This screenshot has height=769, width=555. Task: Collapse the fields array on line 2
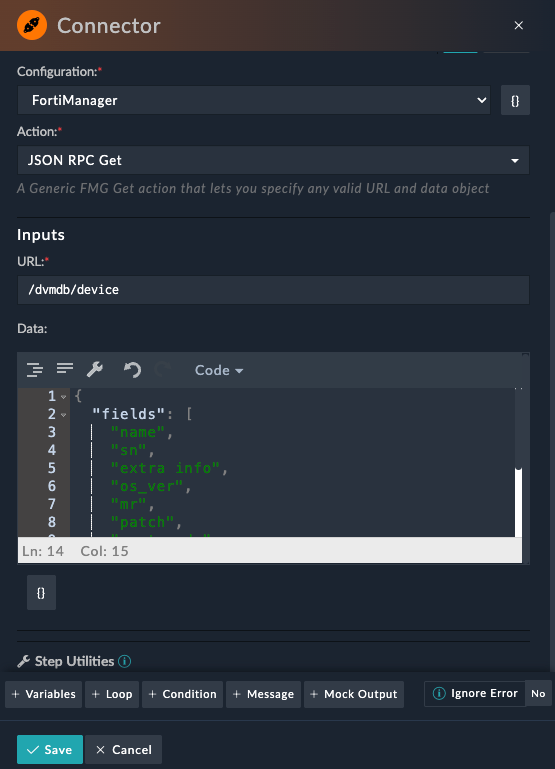[x=63, y=414]
